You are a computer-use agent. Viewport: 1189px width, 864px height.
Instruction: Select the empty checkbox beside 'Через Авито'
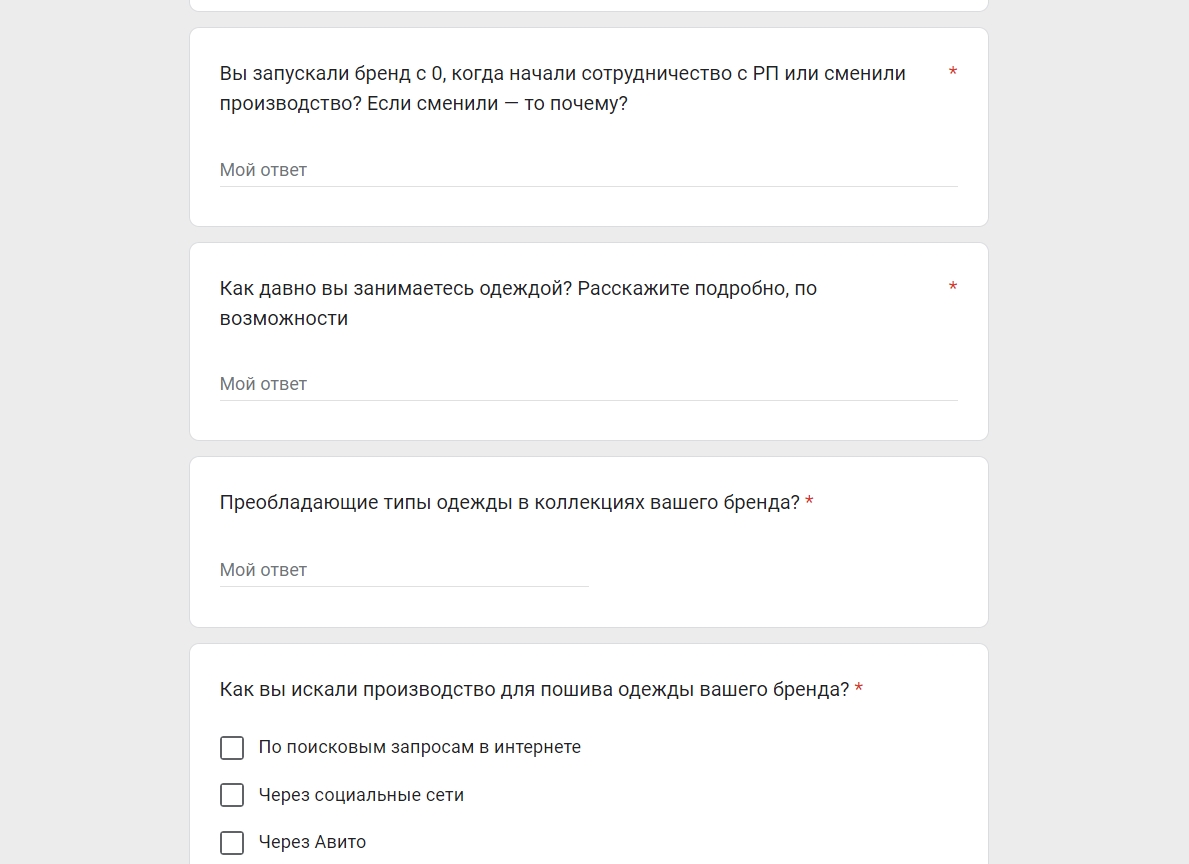[232, 843]
